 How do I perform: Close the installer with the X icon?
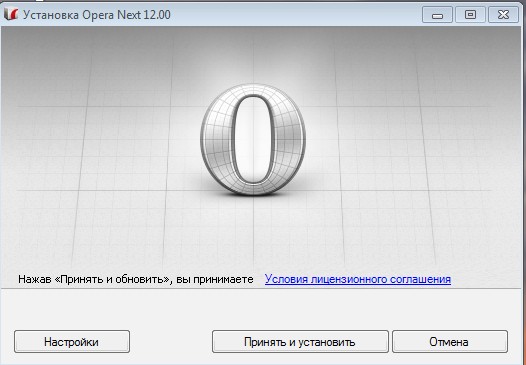tap(504, 15)
